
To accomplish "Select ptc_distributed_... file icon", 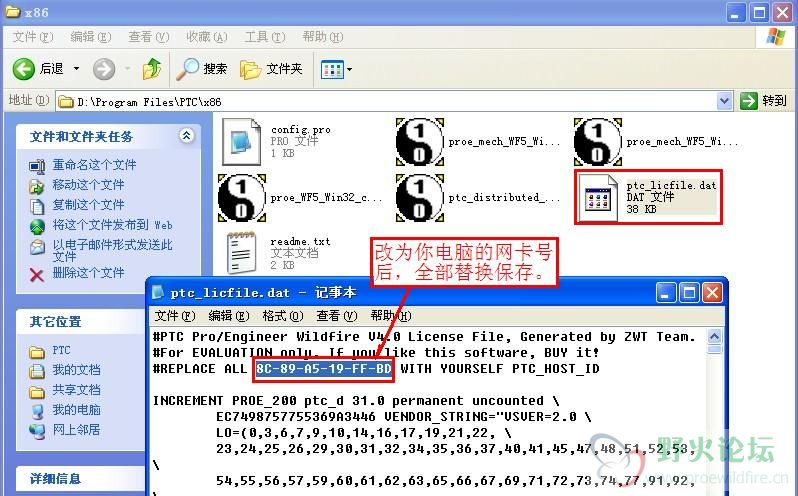I will pos(419,198).
